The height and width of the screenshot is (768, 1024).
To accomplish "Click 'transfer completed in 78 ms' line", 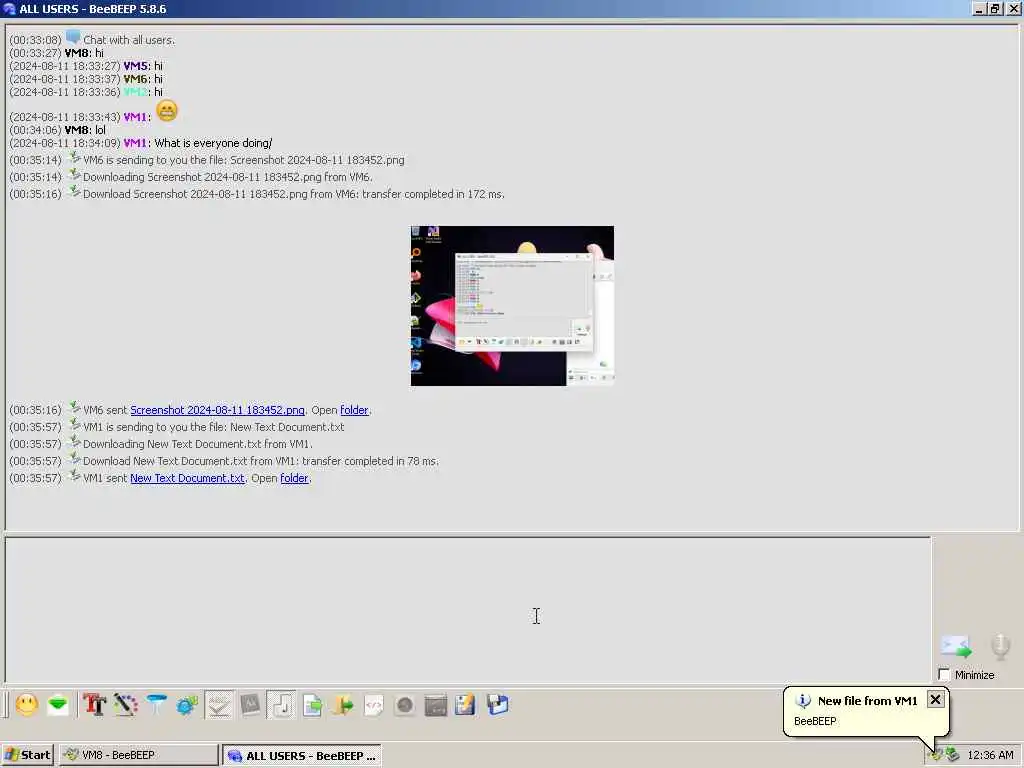I will [224, 461].
